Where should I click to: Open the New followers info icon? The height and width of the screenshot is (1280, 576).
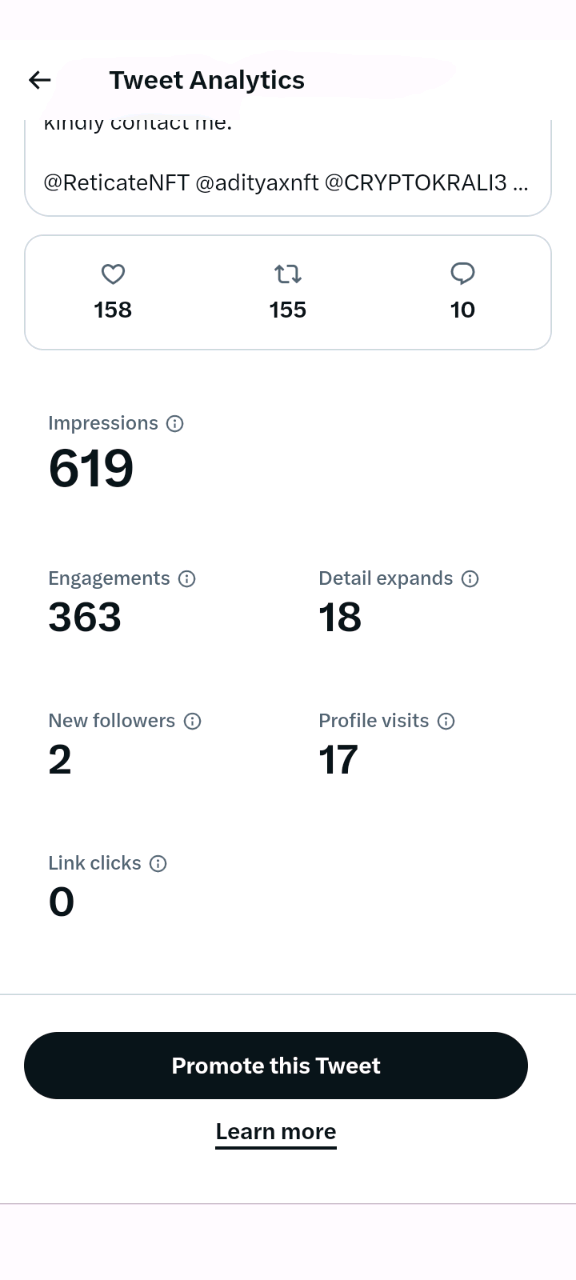193,721
